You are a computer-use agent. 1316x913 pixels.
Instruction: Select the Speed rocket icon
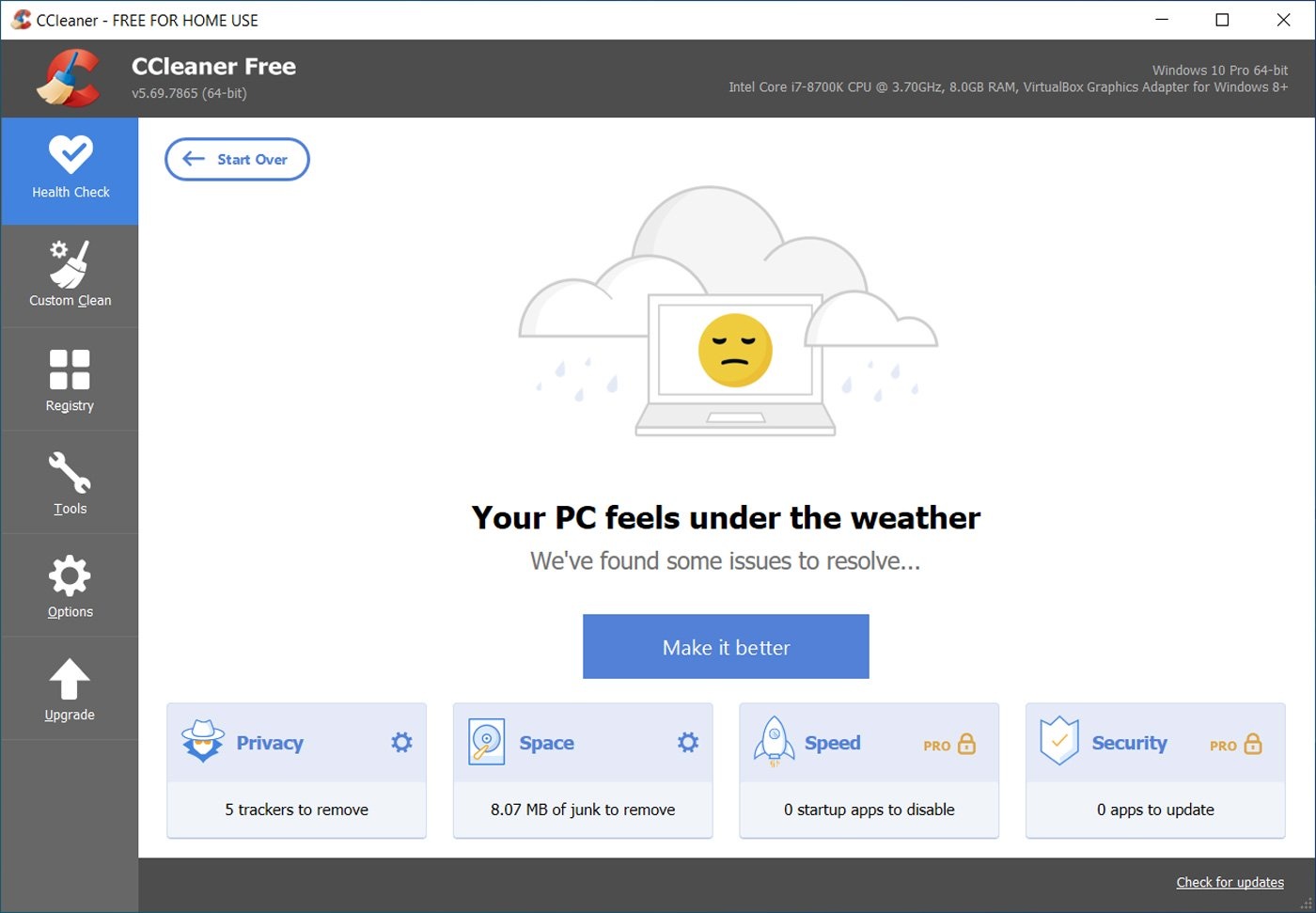point(774,742)
